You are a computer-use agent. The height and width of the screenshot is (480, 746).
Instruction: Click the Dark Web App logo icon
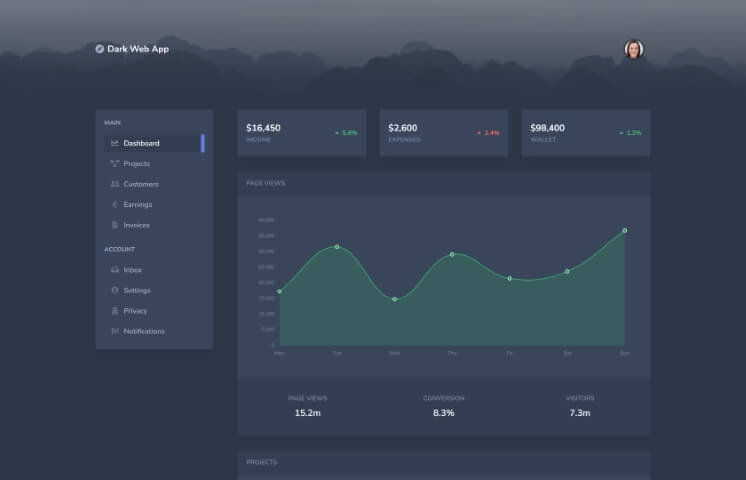(99, 49)
